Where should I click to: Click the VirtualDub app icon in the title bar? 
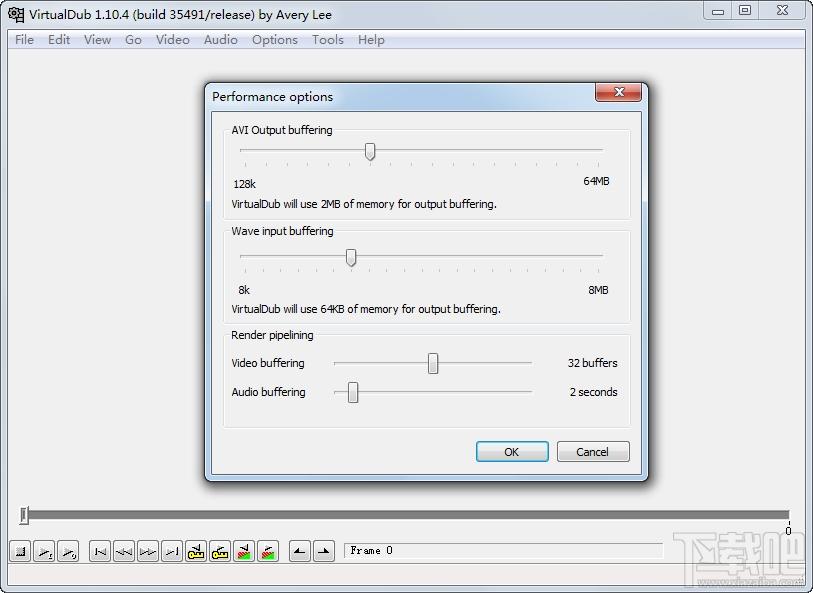point(16,15)
